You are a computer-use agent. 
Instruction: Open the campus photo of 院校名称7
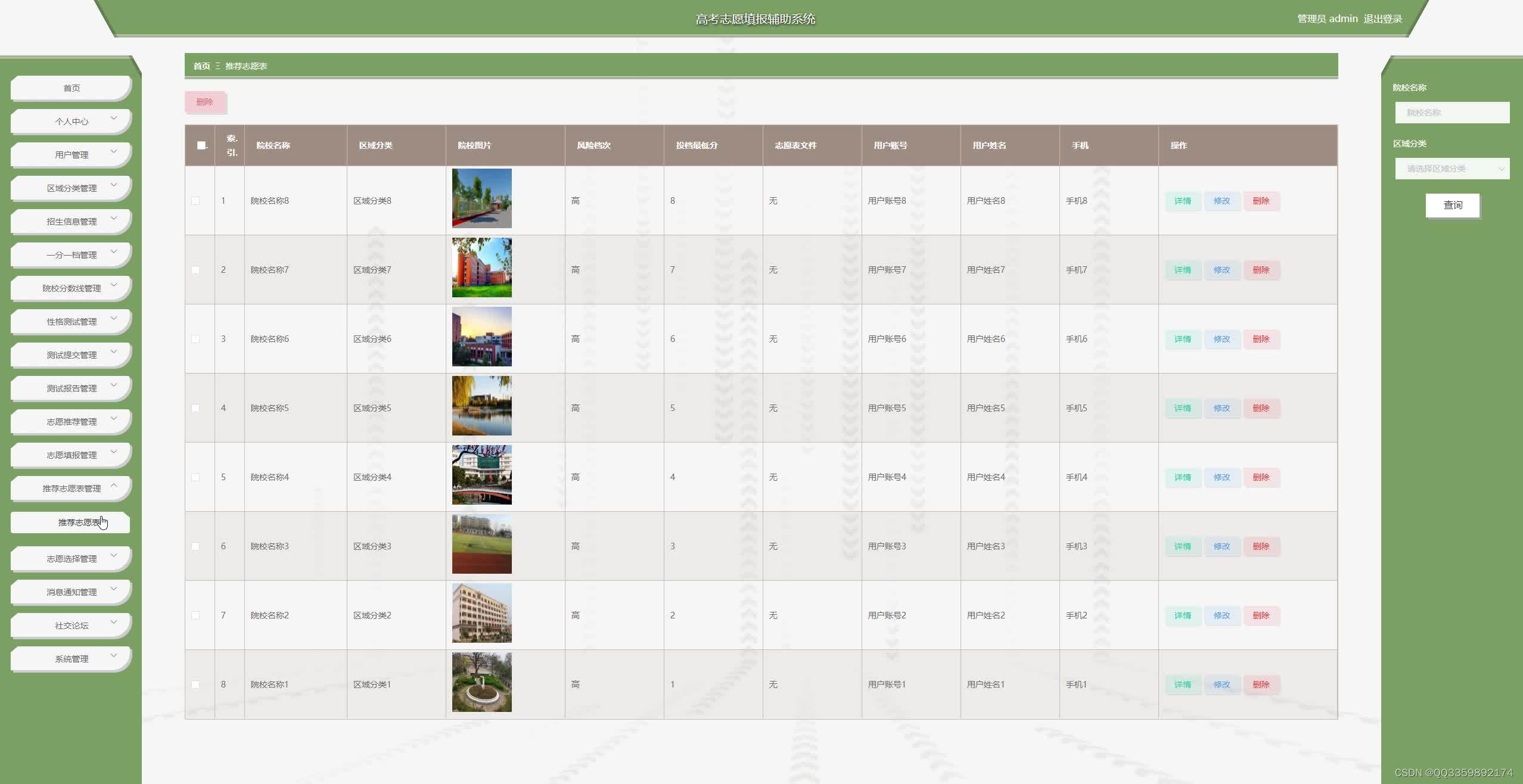pyautogui.click(x=481, y=267)
